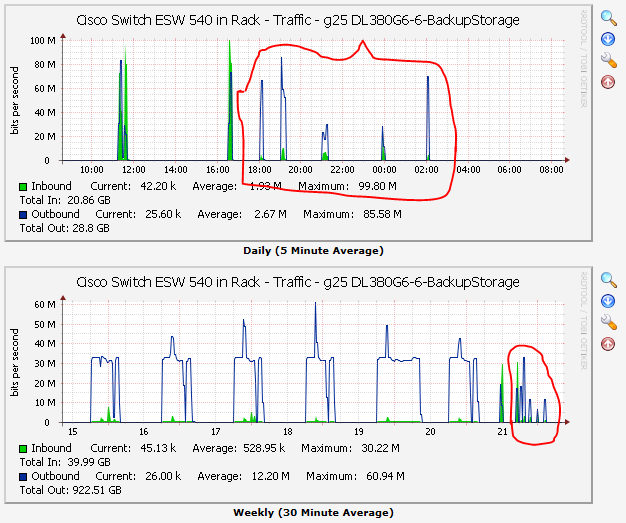
Task: Click Weekly Inbound average value 528.95 k
Action: tap(264, 448)
